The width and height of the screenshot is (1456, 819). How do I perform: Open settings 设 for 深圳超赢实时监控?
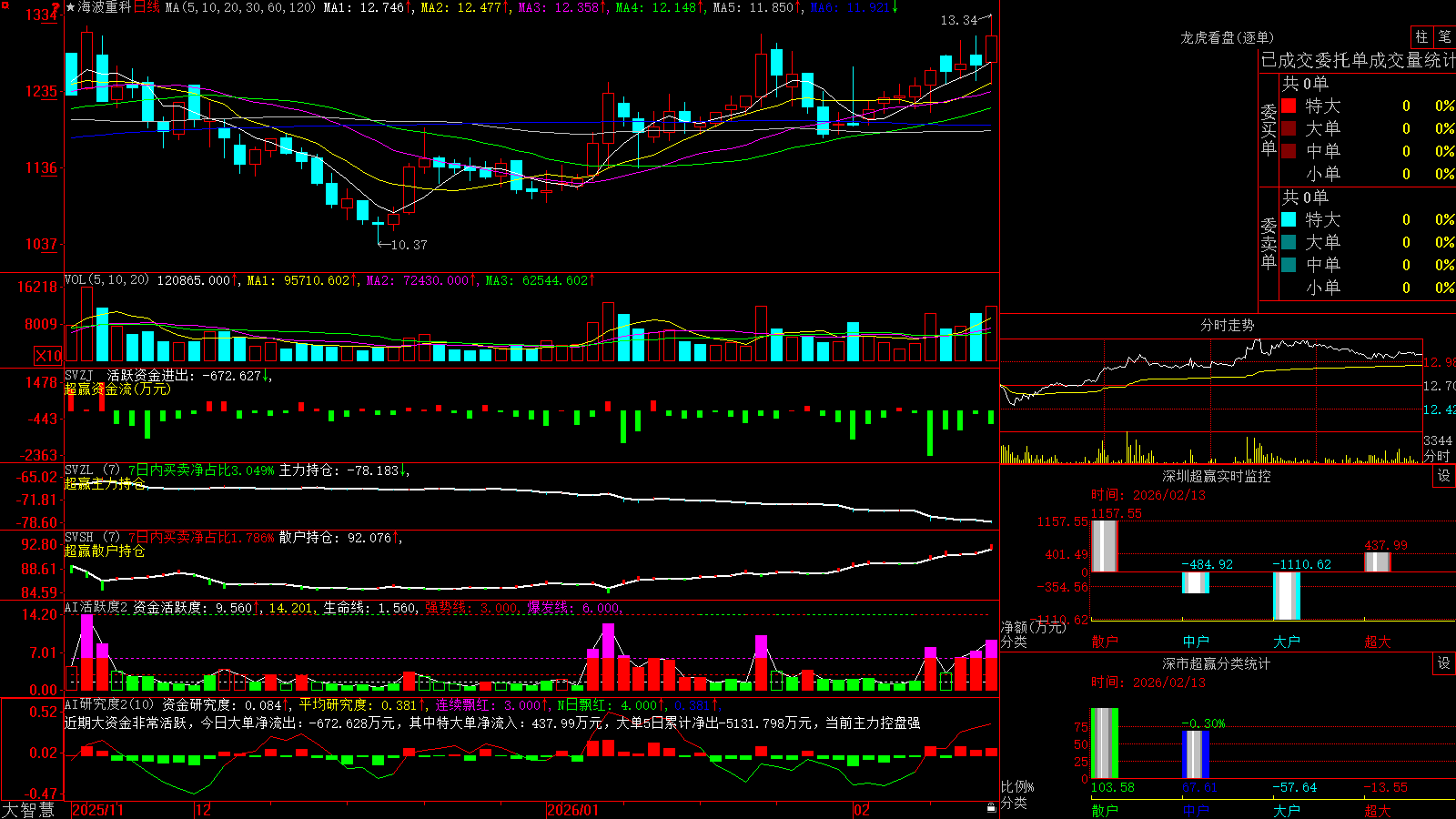coord(1444,476)
